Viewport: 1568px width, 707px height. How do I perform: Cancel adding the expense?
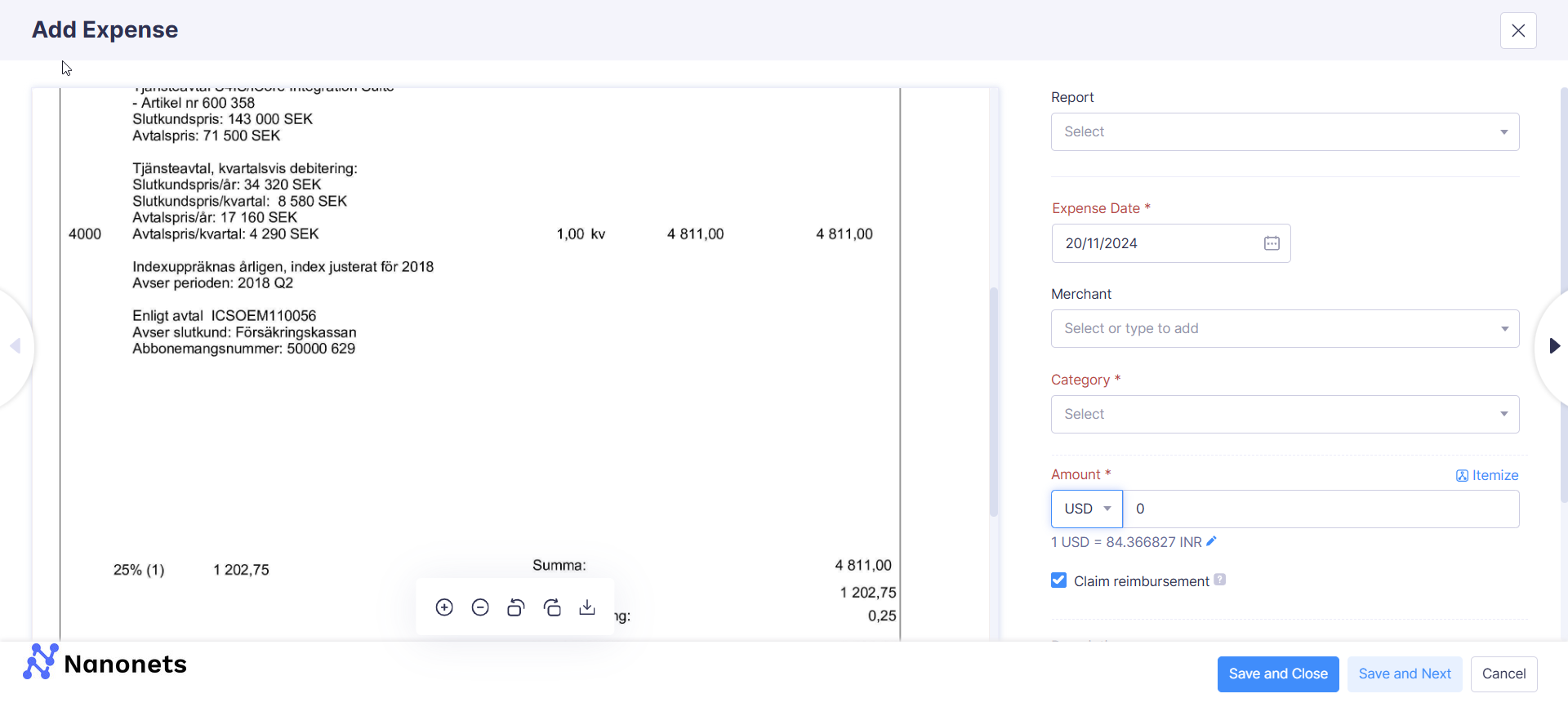coord(1503,674)
